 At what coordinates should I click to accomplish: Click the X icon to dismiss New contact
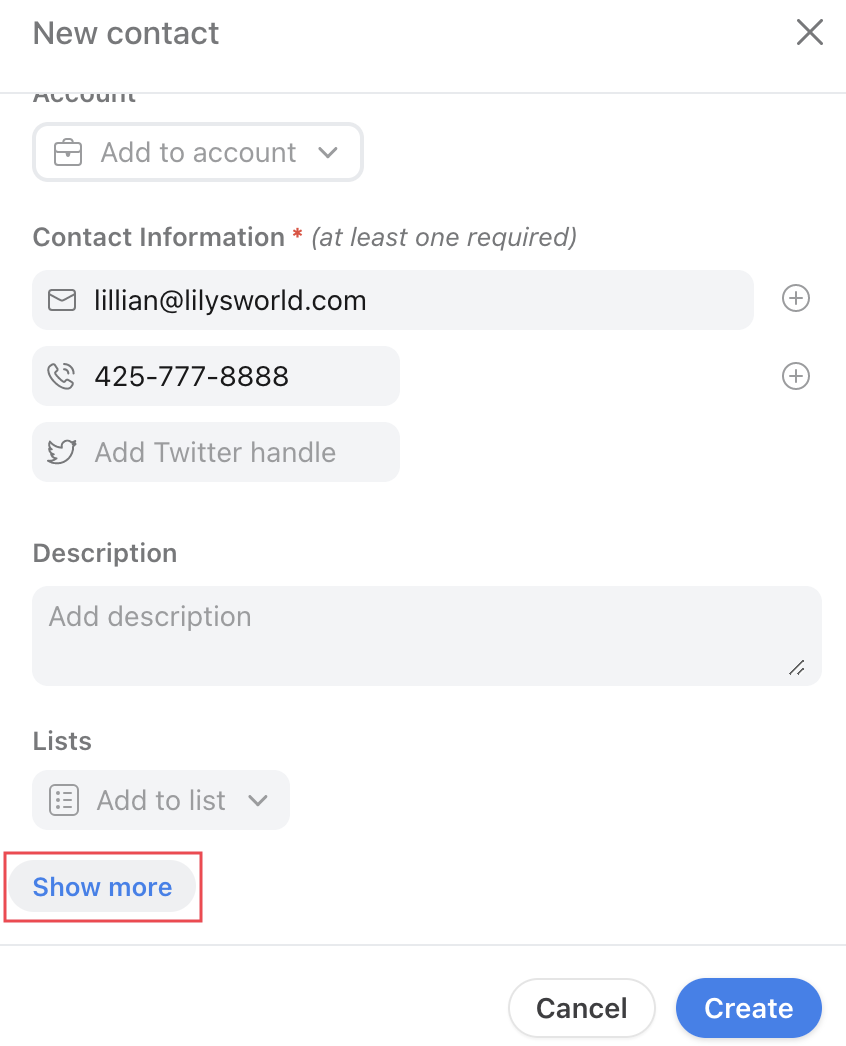click(x=809, y=32)
